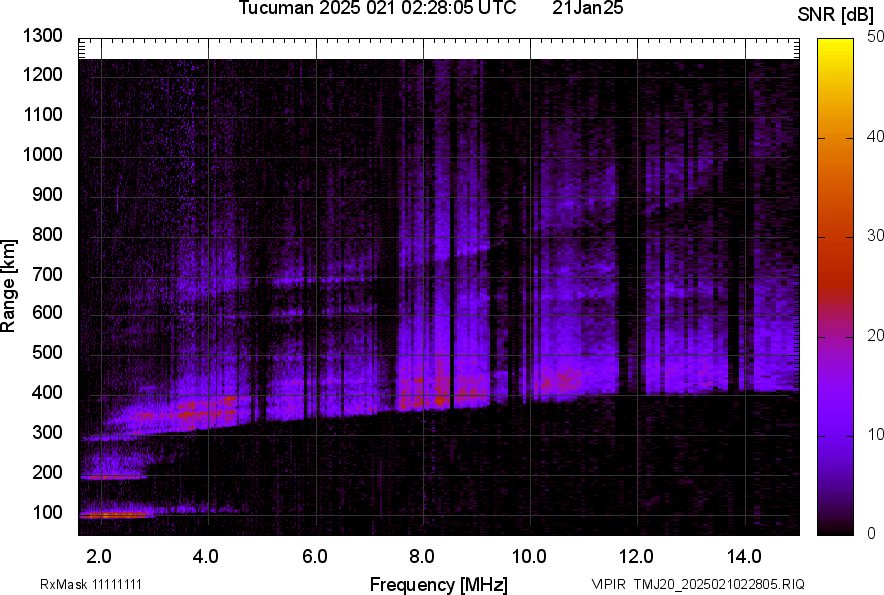Click the range tick label '1000'
884x595 pixels.
click(42, 154)
